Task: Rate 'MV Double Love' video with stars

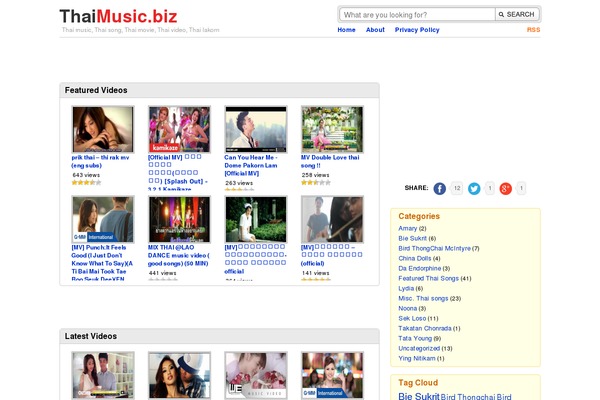Action: coord(316,183)
